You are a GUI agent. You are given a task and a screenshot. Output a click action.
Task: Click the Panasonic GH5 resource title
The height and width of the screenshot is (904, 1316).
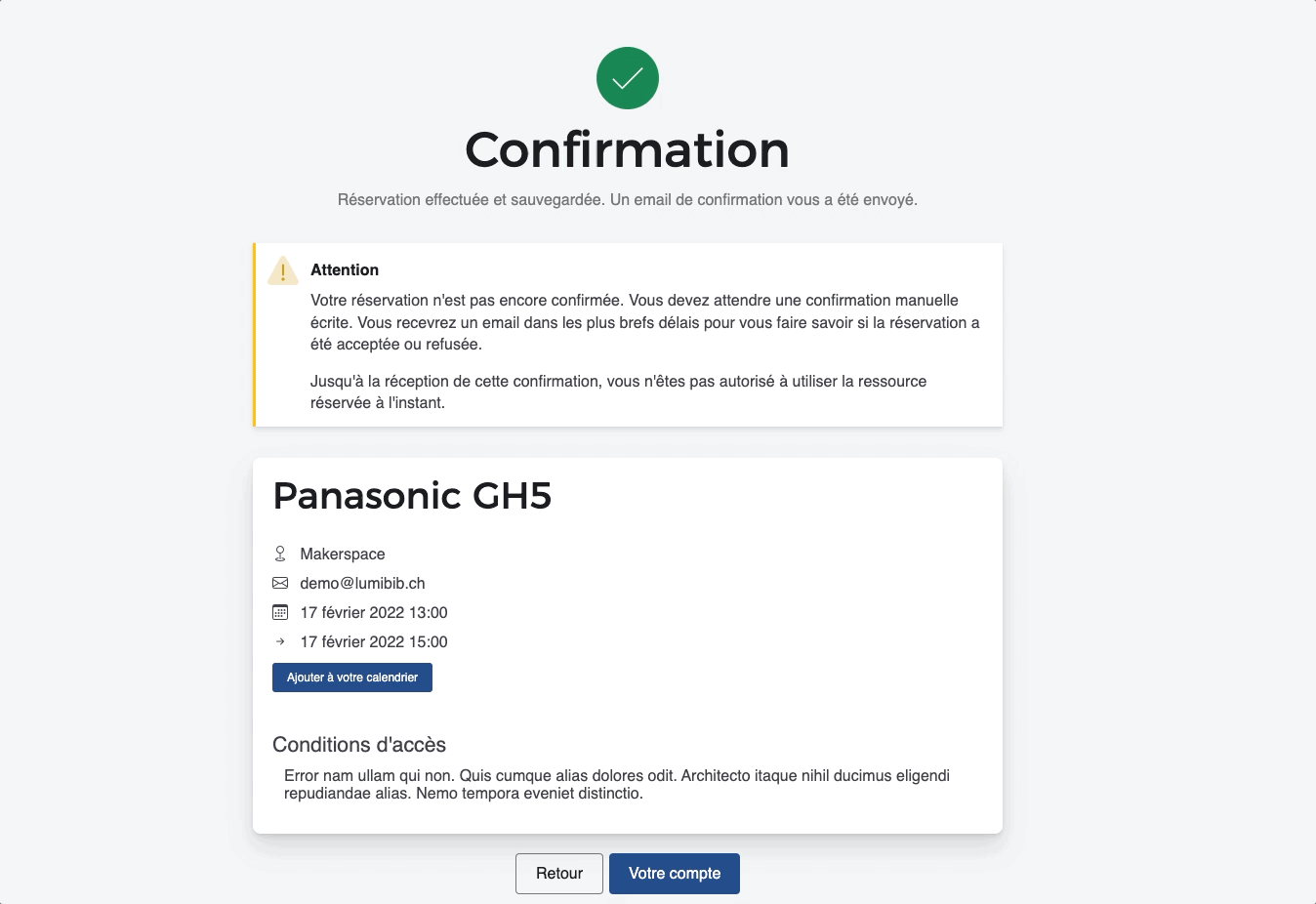412,496
